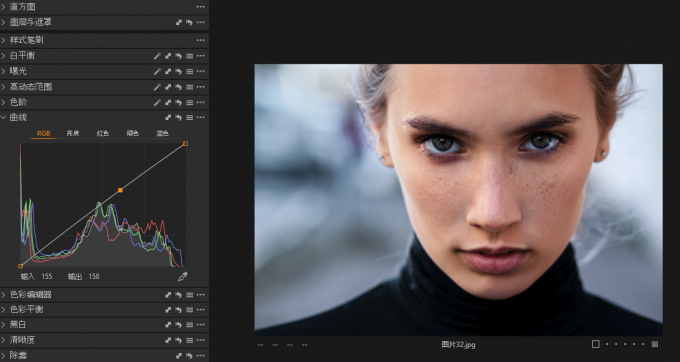680x362 pixels.
Task: Expand the 除雾 panel
Action: (3, 356)
